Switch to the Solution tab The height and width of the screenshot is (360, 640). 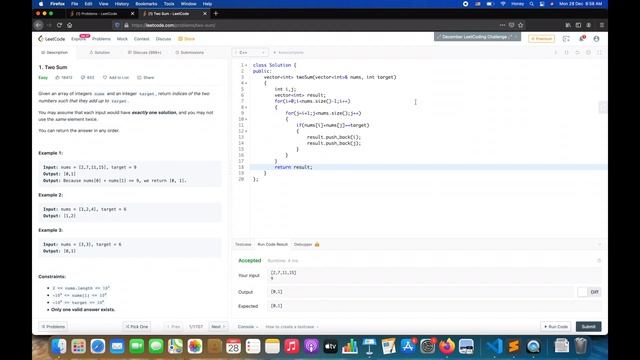point(99,53)
